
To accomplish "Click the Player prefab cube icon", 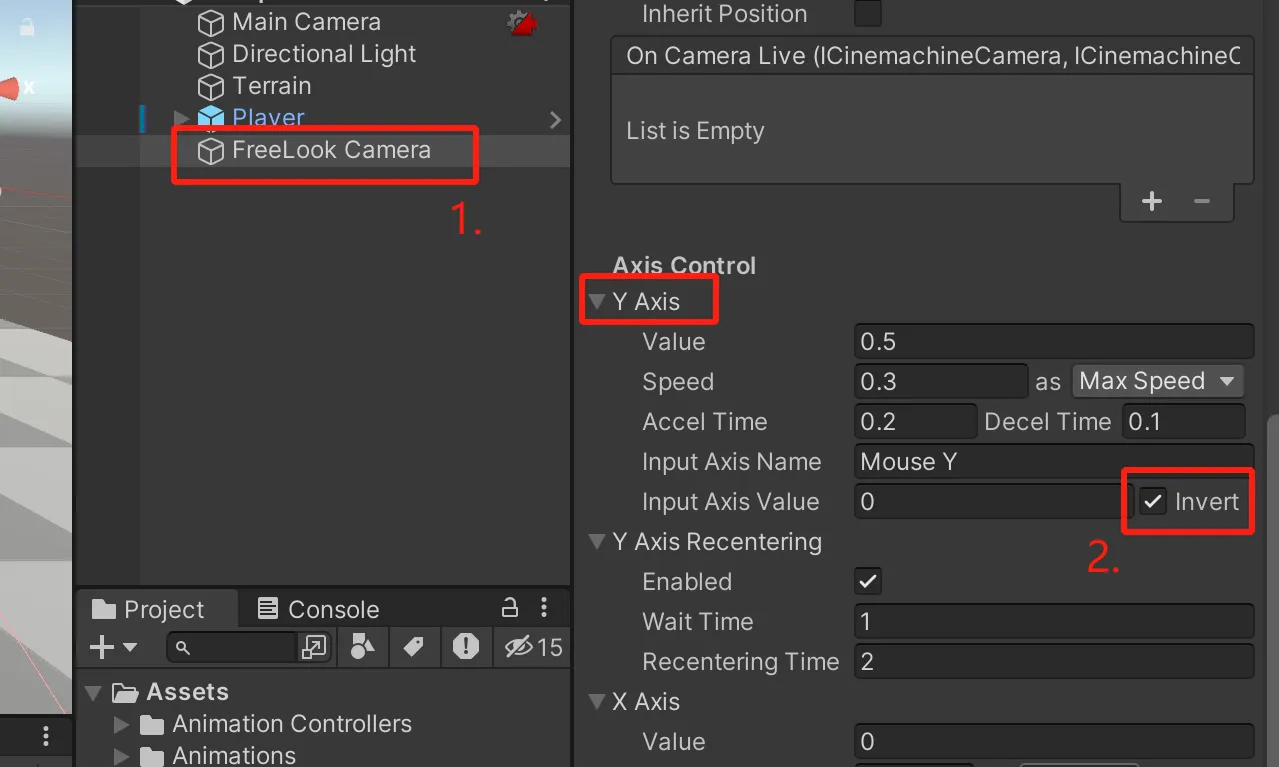I will [210, 118].
